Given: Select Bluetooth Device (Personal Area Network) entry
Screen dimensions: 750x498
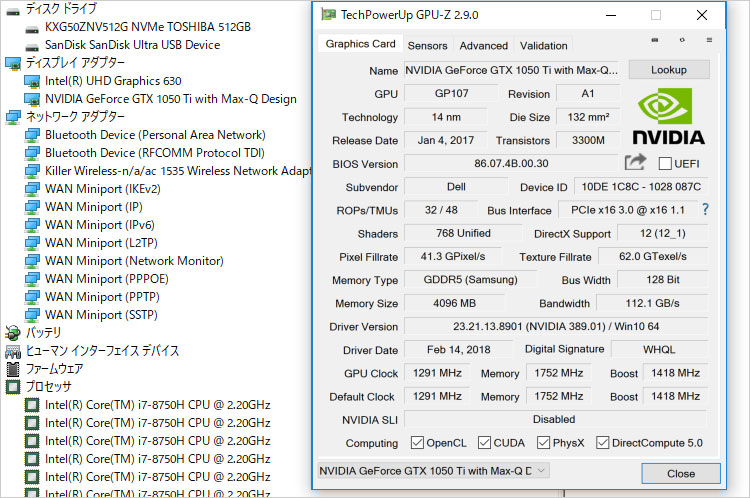Looking at the screenshot, I should (x=155, y=135).
